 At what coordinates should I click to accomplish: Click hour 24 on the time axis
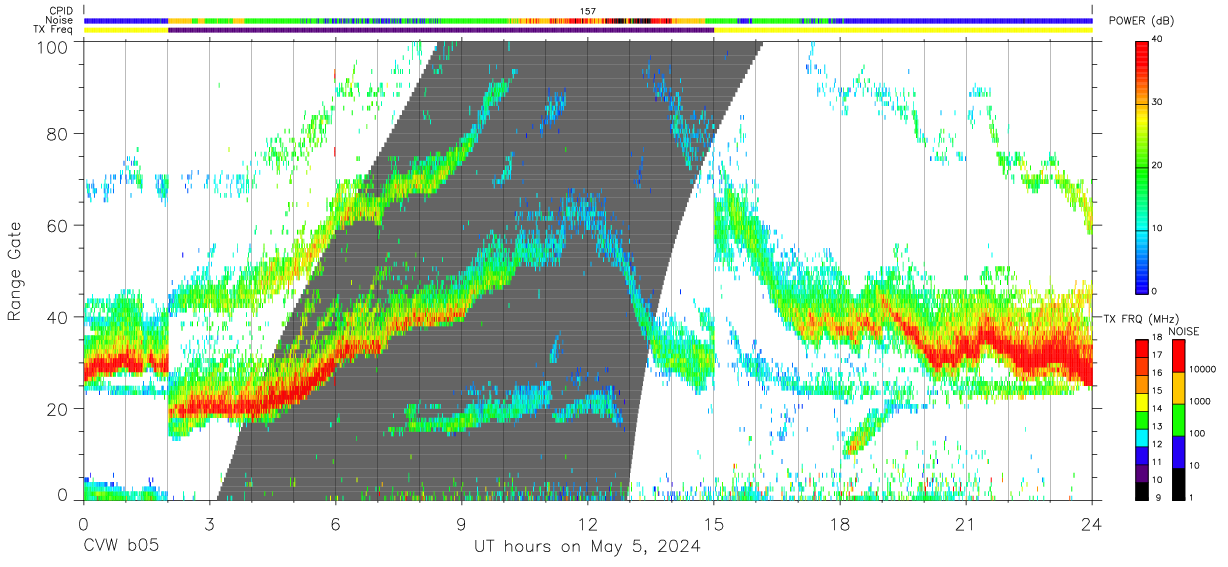coord(1092,523)
